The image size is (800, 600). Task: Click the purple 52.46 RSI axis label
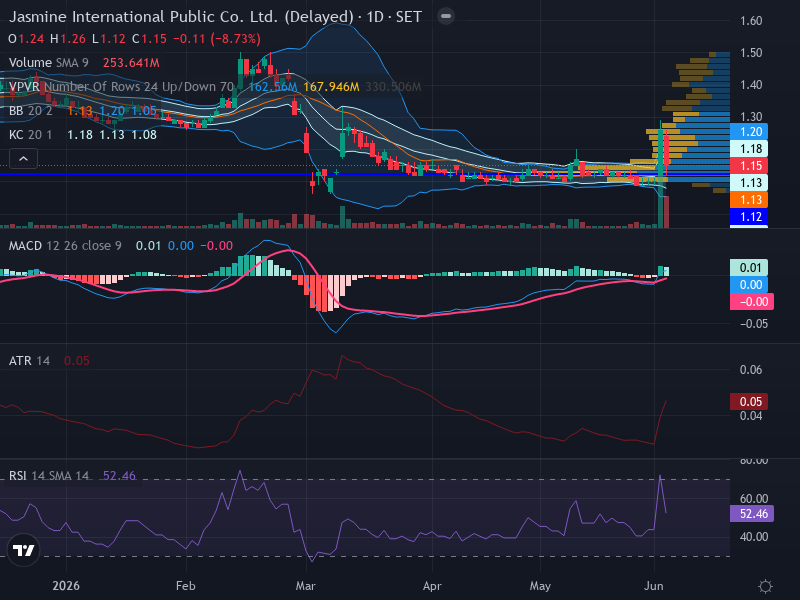[752, 513]
